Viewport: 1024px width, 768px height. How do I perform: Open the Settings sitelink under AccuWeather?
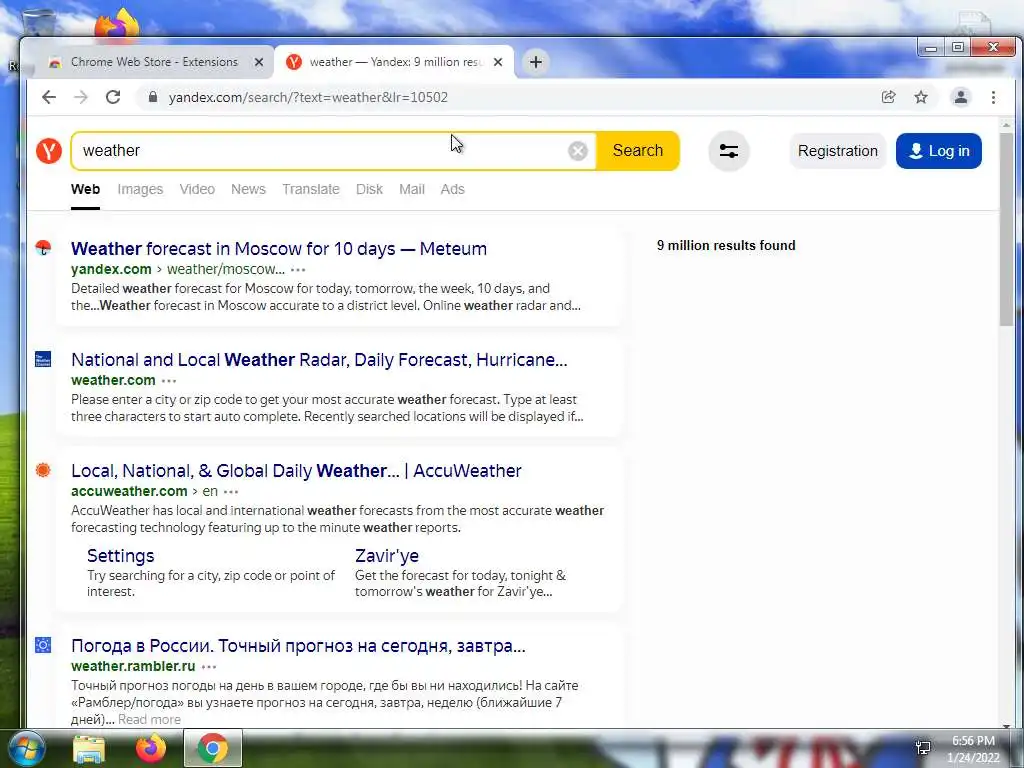121,556
